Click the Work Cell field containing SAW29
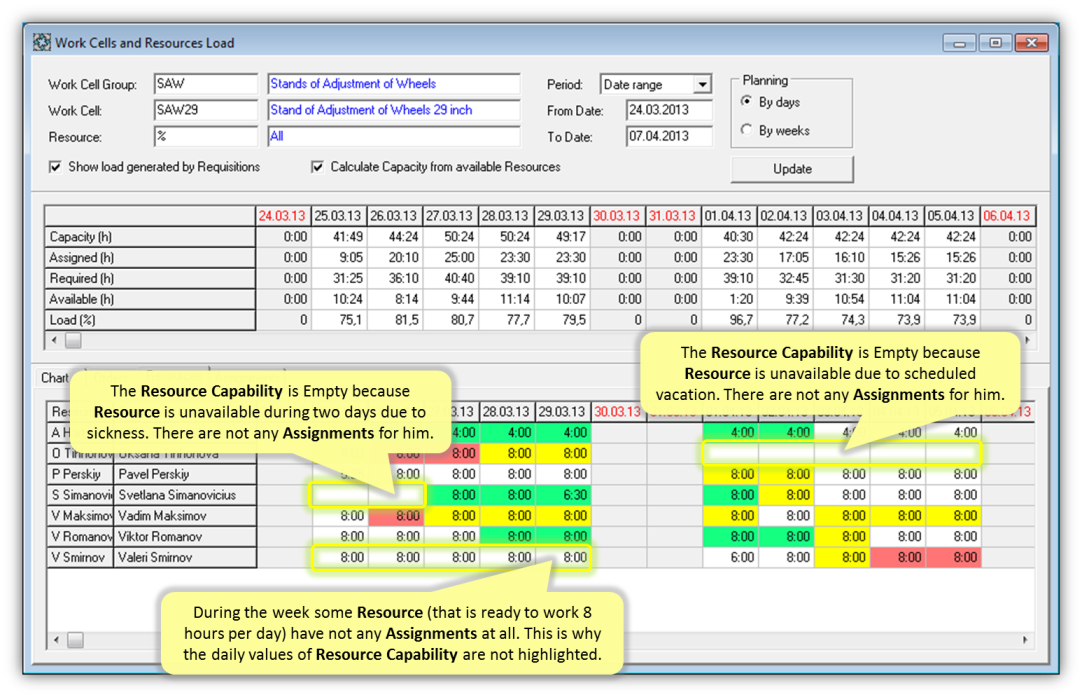This screenshot has width=1082, height=697. tap(206, 110)
